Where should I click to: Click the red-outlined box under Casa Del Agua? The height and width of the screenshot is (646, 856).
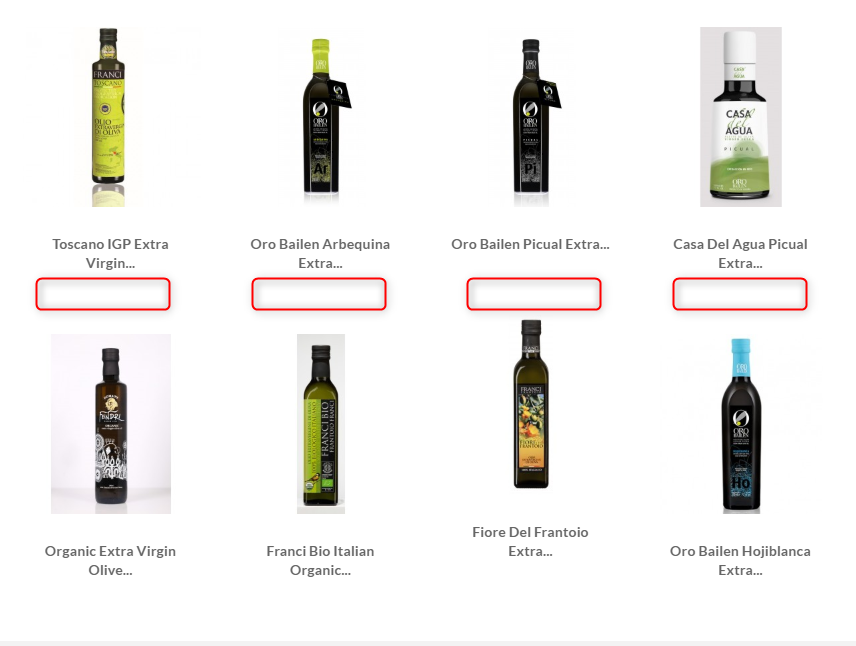click(x=740, y=294)
